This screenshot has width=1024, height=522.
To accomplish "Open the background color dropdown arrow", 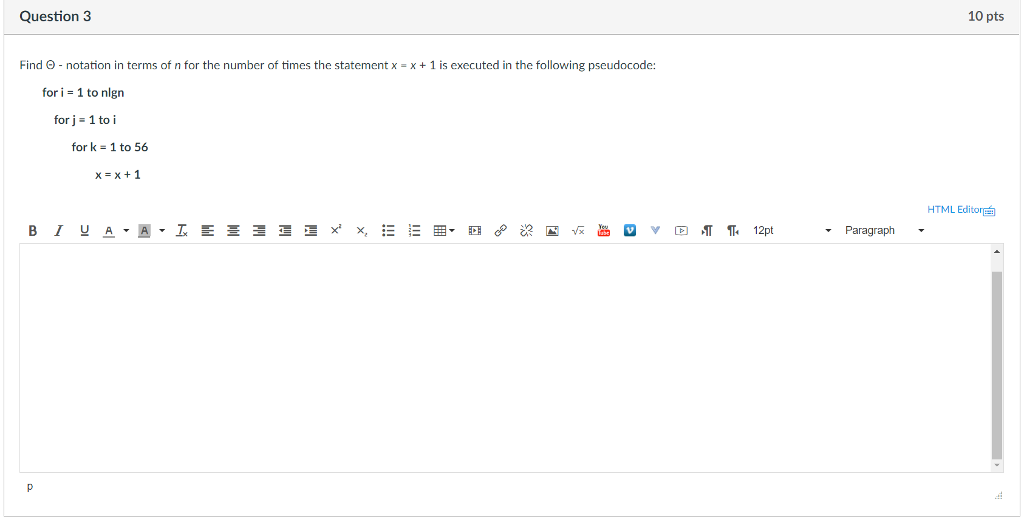I will tap(162, 231).
